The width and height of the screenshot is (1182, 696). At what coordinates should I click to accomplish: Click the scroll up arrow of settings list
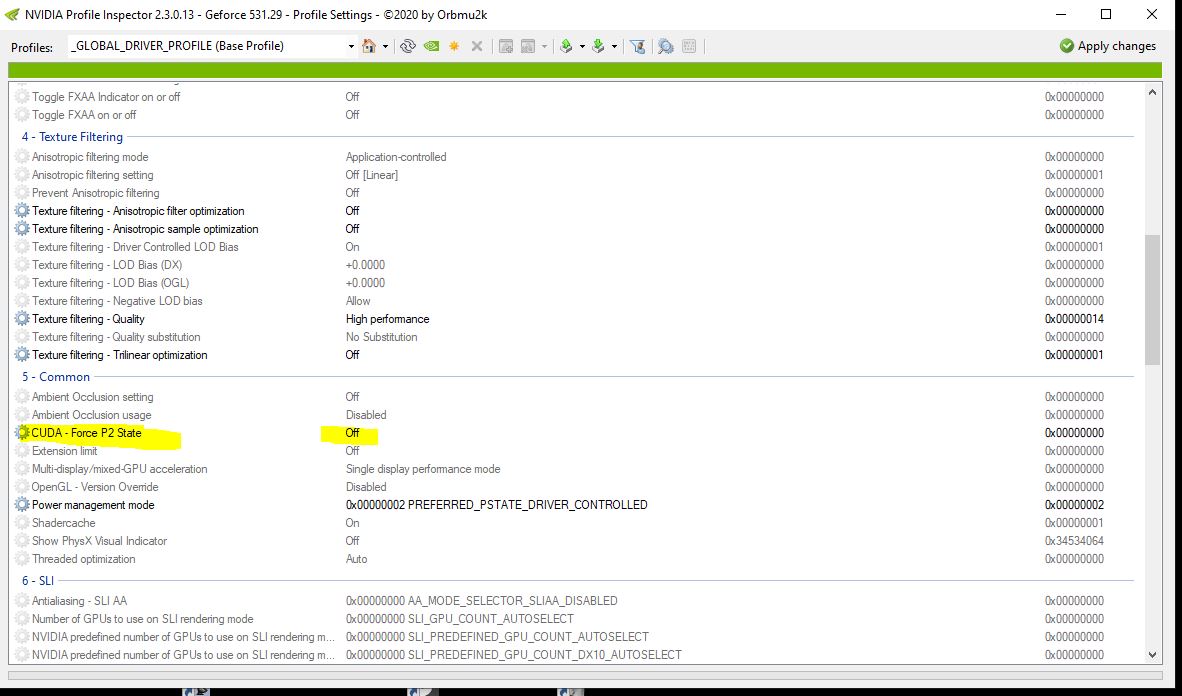[1152, 93]
